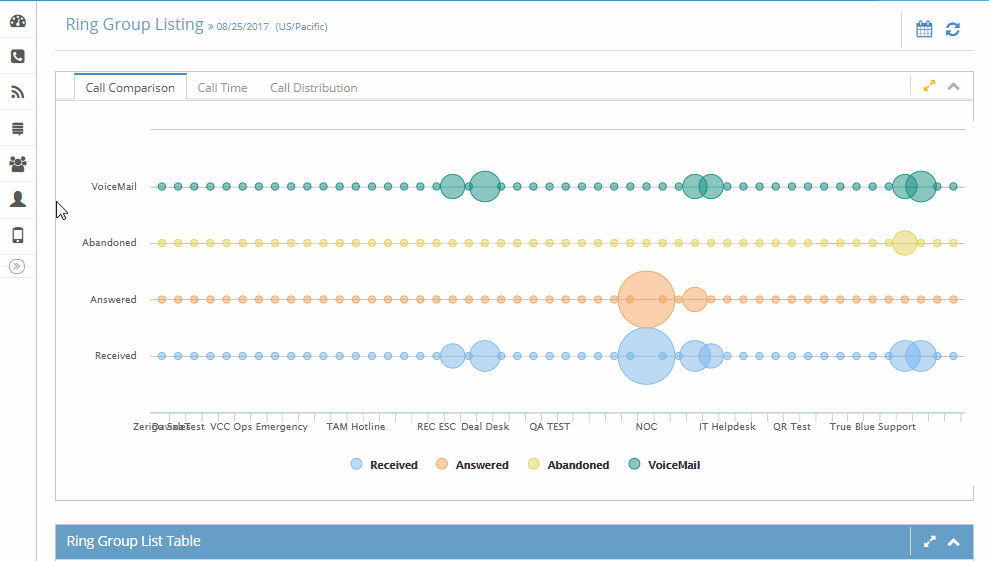Select the queue list sidebar icon
Viewport: 989px width, 561px height.
point(18,129)
